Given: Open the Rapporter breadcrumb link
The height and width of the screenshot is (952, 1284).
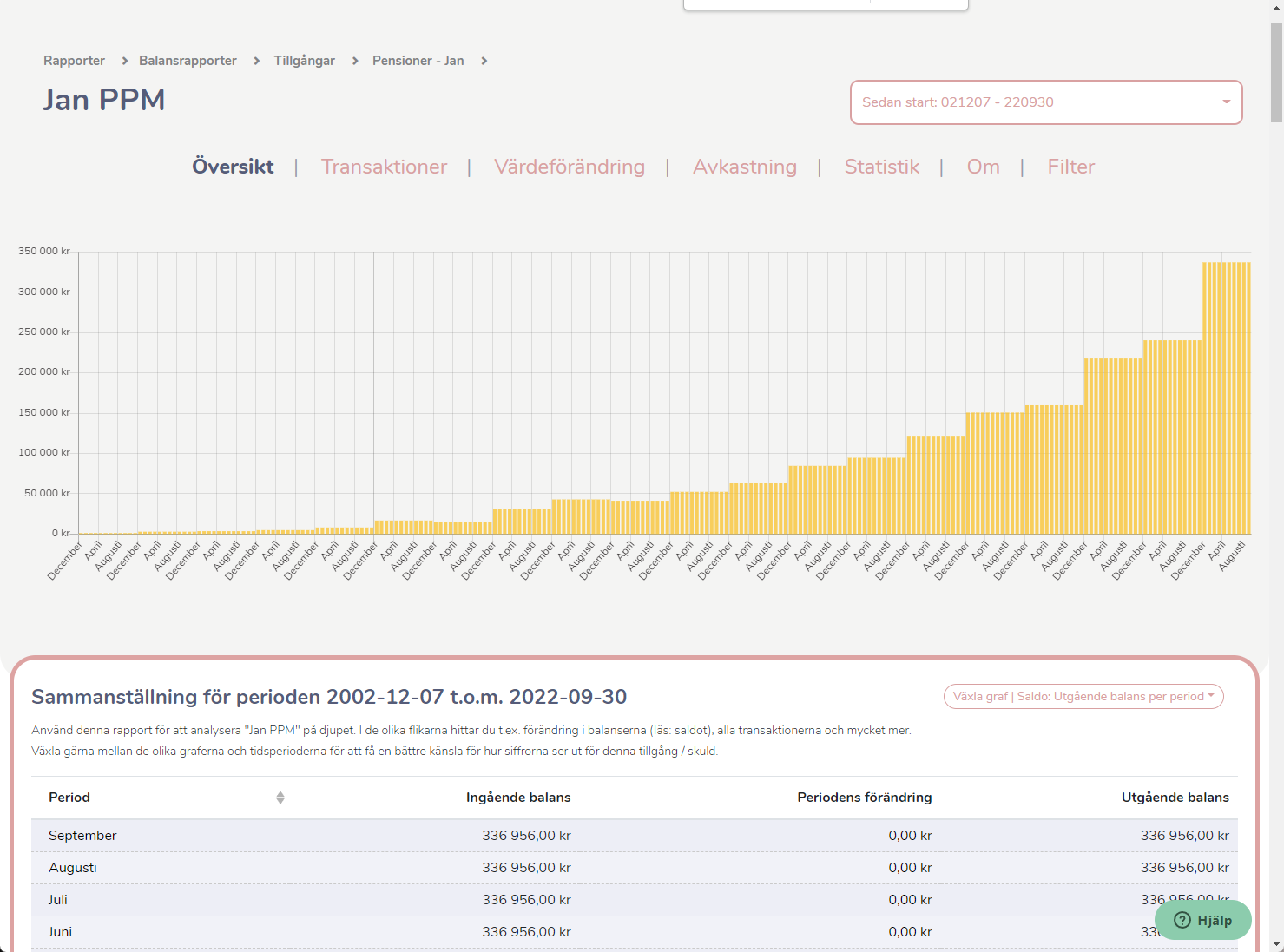Looking at the screenshot, I should point(74,61).
